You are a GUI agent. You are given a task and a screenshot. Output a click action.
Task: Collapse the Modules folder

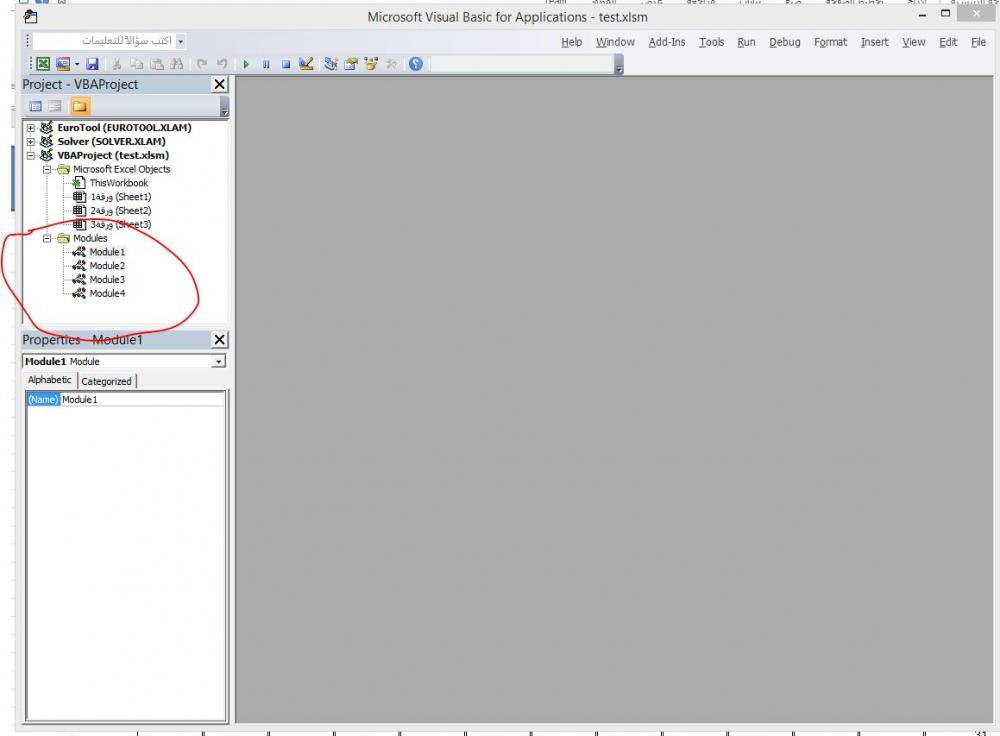pos(47,239)
